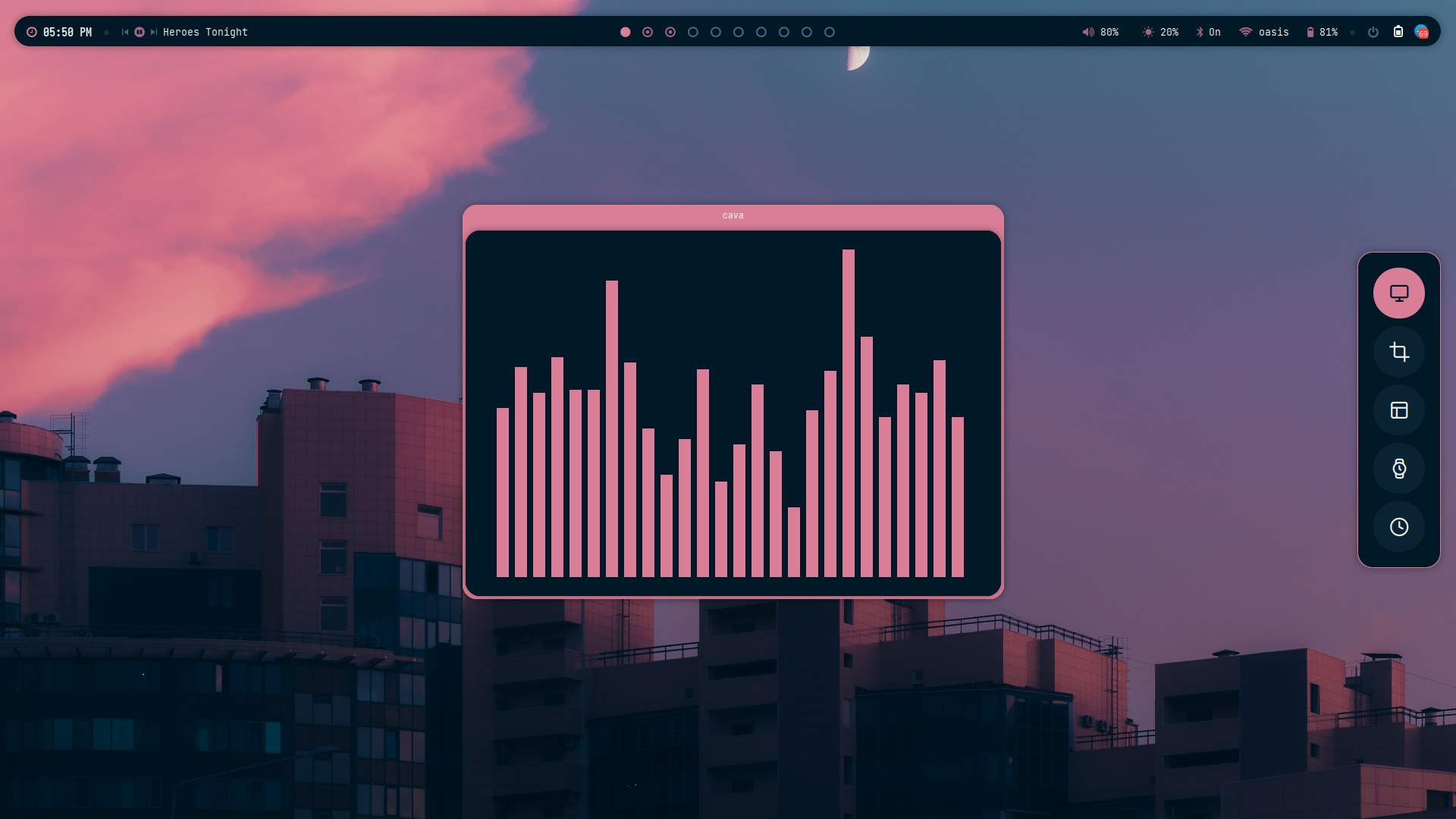Click the white tray battery icon
1456x819 pixels.
1398,32
